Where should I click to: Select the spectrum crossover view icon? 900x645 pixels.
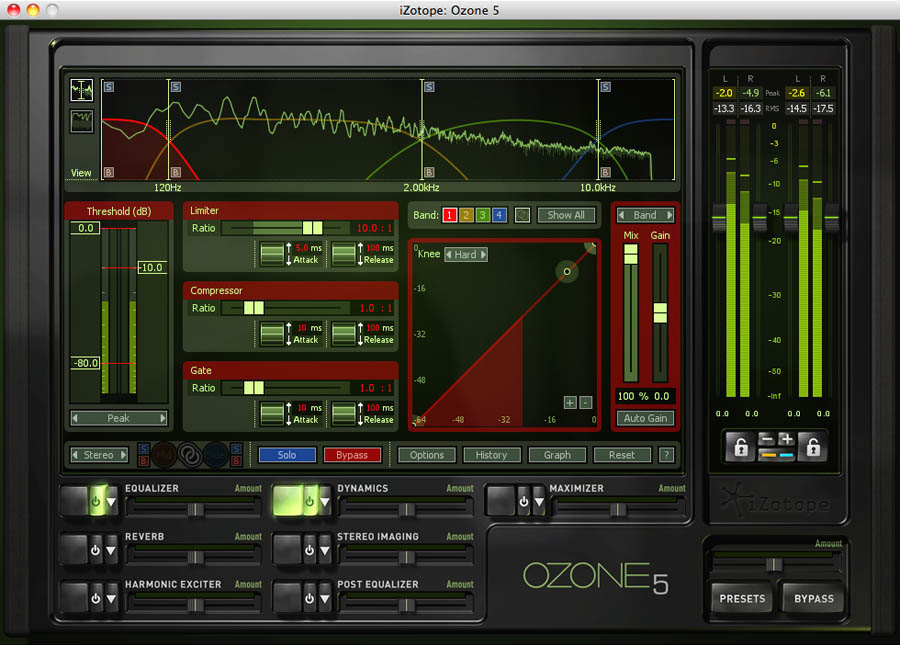(x=81, y=90)
